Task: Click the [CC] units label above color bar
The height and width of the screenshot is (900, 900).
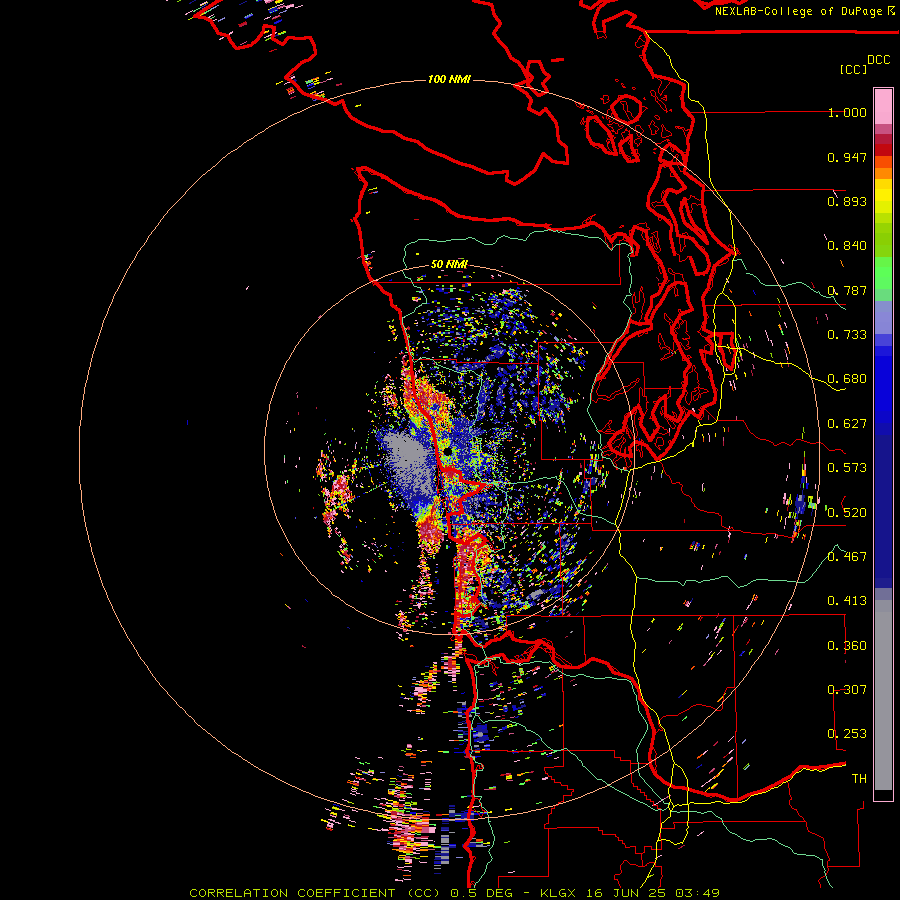Action: click(x=853, y=69)
